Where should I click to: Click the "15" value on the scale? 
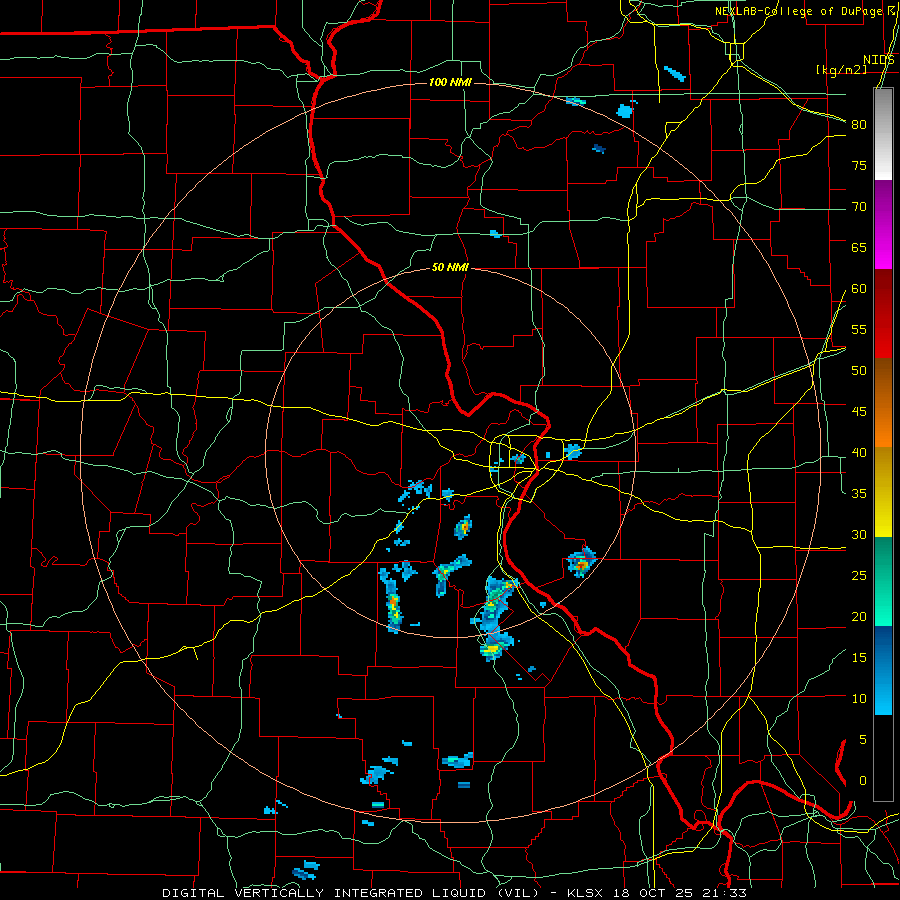click(x=859, y=658)
